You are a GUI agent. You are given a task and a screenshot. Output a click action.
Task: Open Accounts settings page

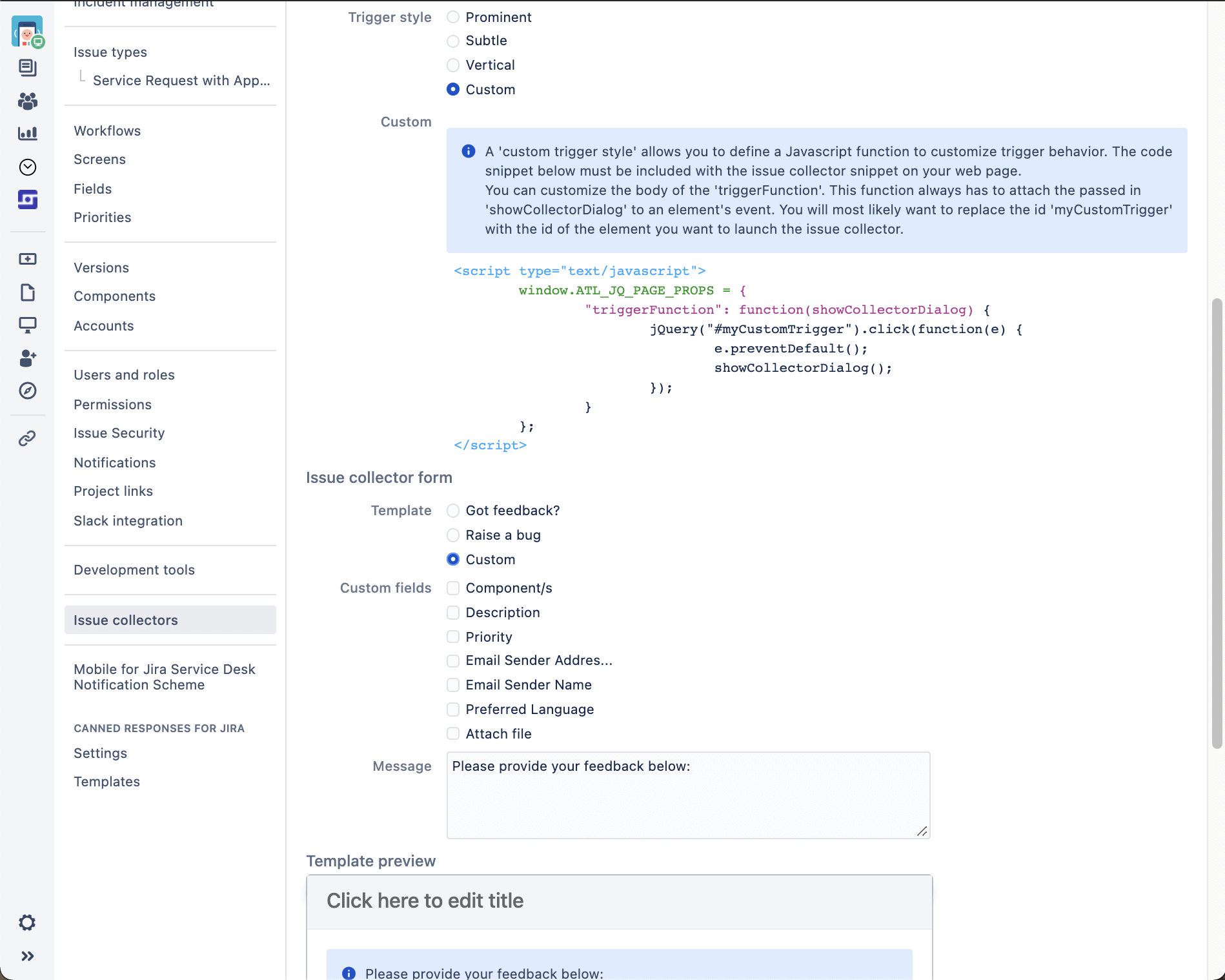(104, 326)
